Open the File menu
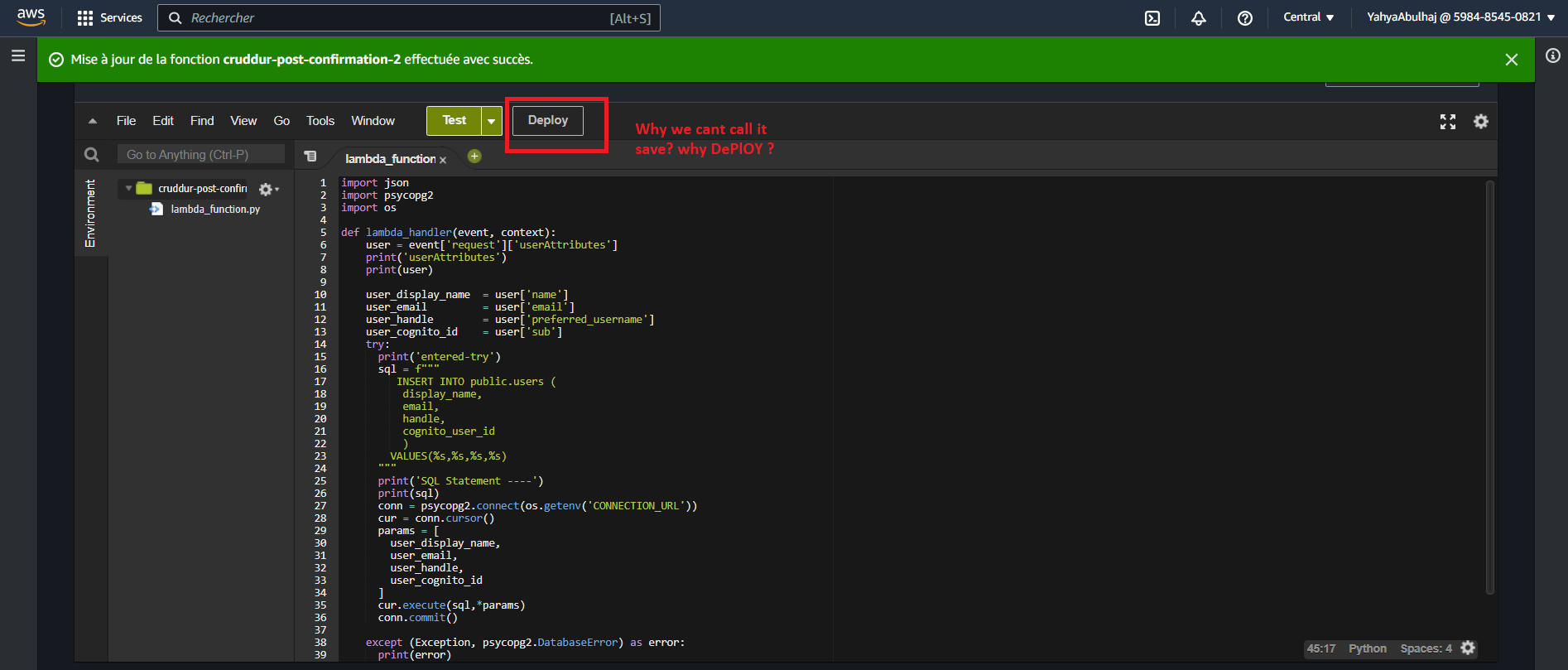 (126, 121)
